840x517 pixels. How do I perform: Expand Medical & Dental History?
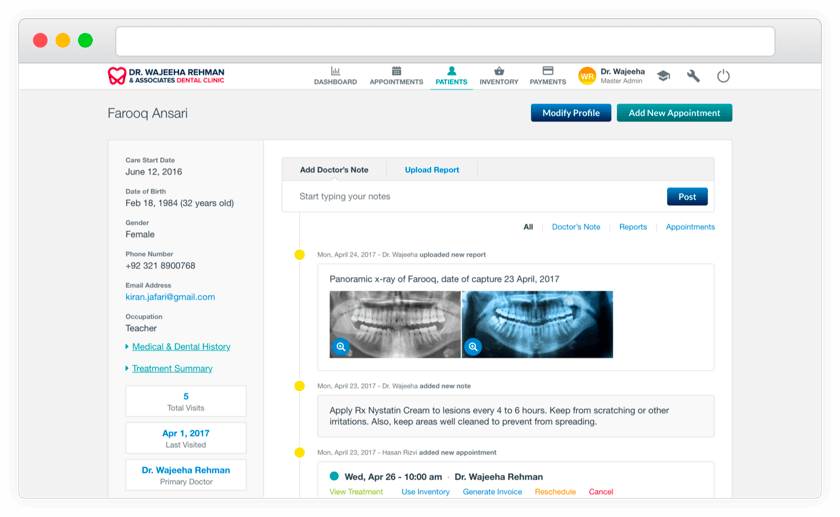click(x=181, y=347)
